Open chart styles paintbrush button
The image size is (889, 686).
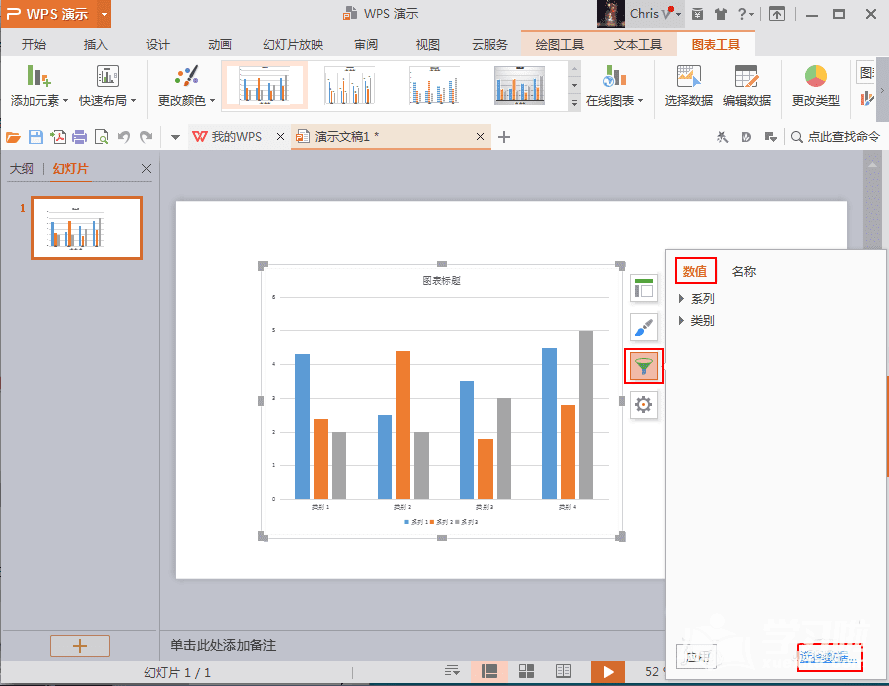(x=644, y=328)
